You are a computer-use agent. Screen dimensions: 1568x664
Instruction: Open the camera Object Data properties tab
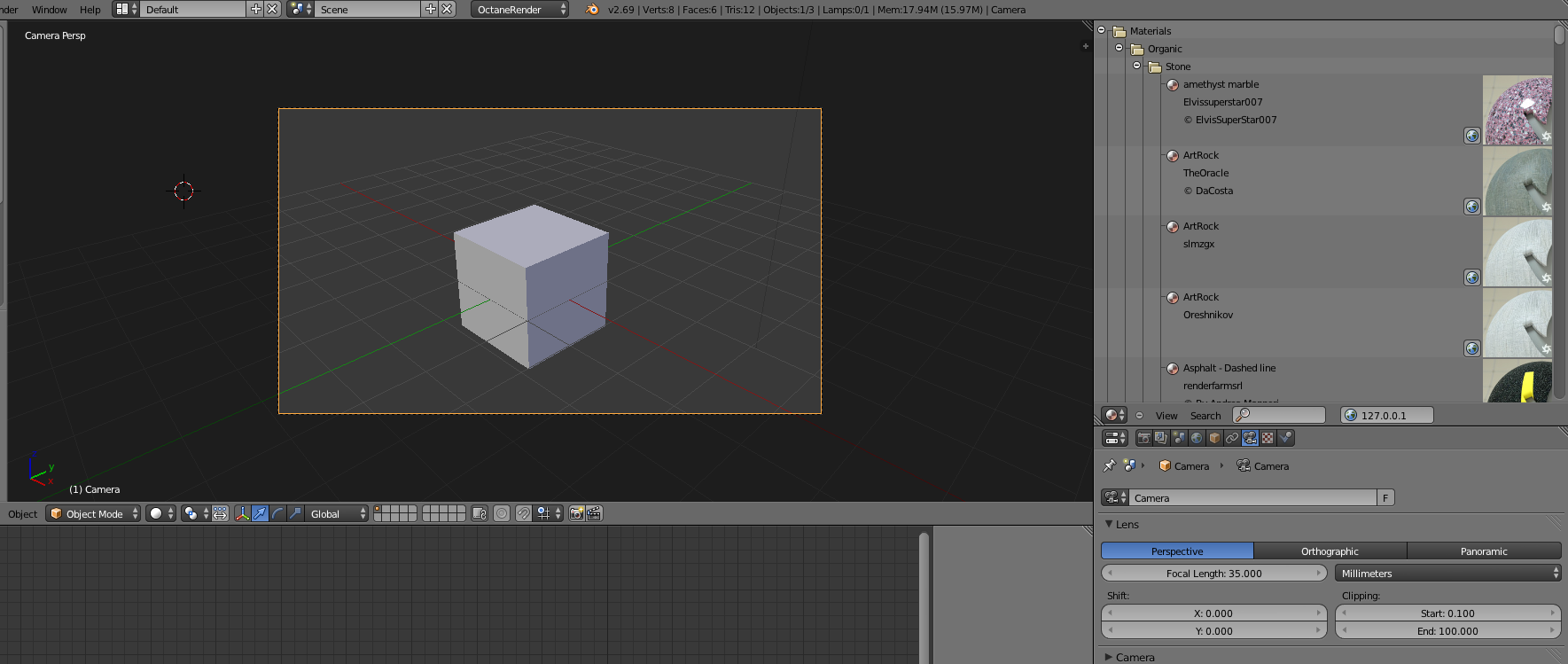(x=1250, y=438)
